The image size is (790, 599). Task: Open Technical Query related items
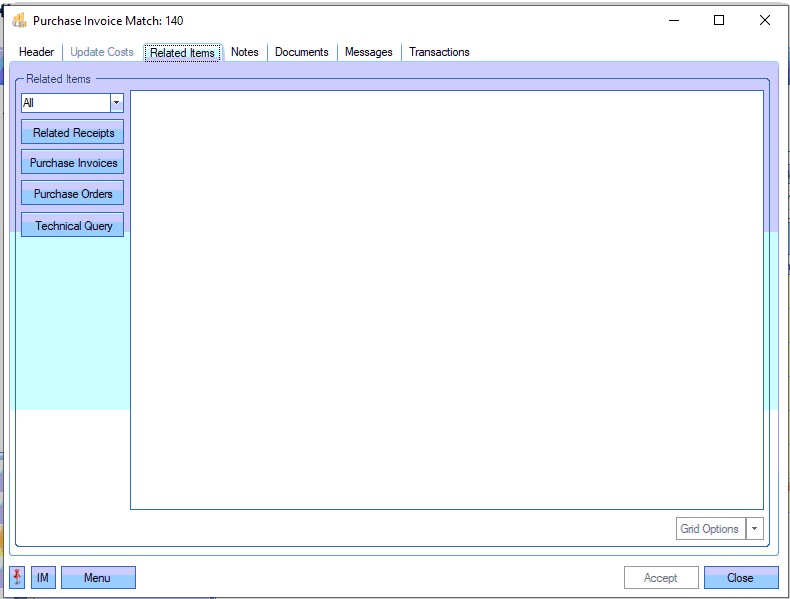[x=73, y=225]
